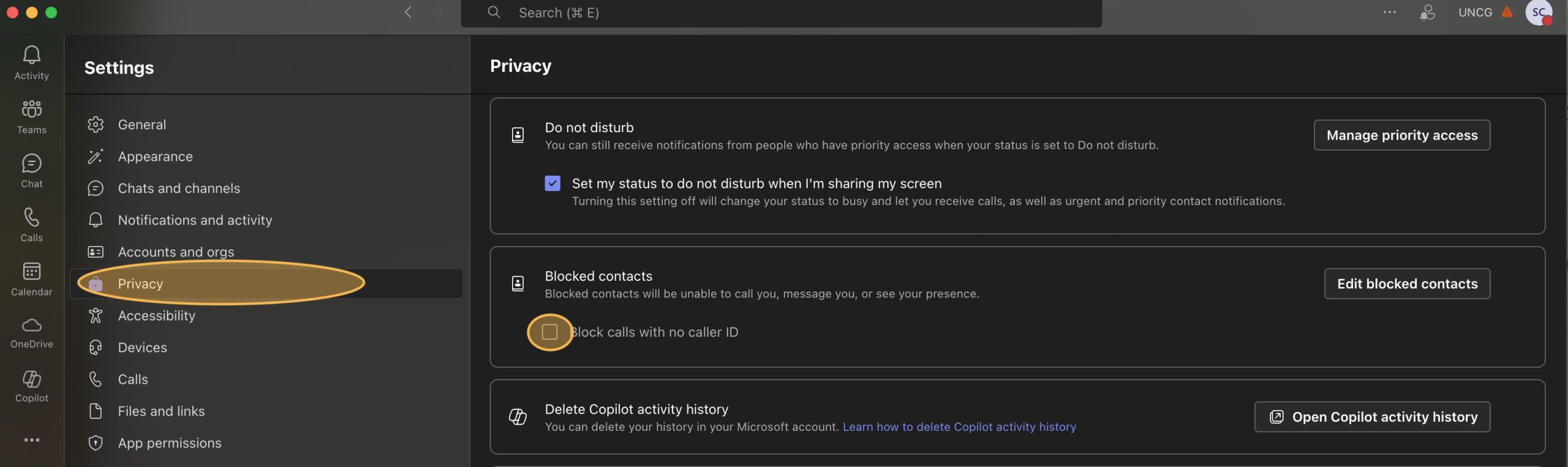Click the Copilot icon in Delete history section
1568x467 pixels.
[x=518, y=417]
